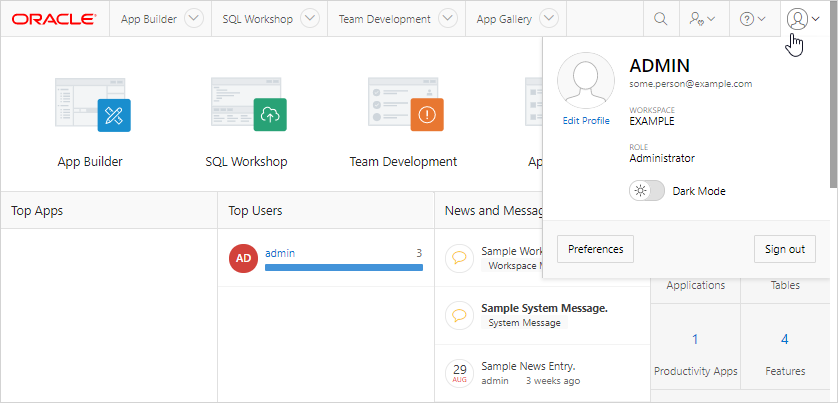The image size is (838, 403).
Task: Click the some.person@example.com email text
Action: tap(691, 84)
